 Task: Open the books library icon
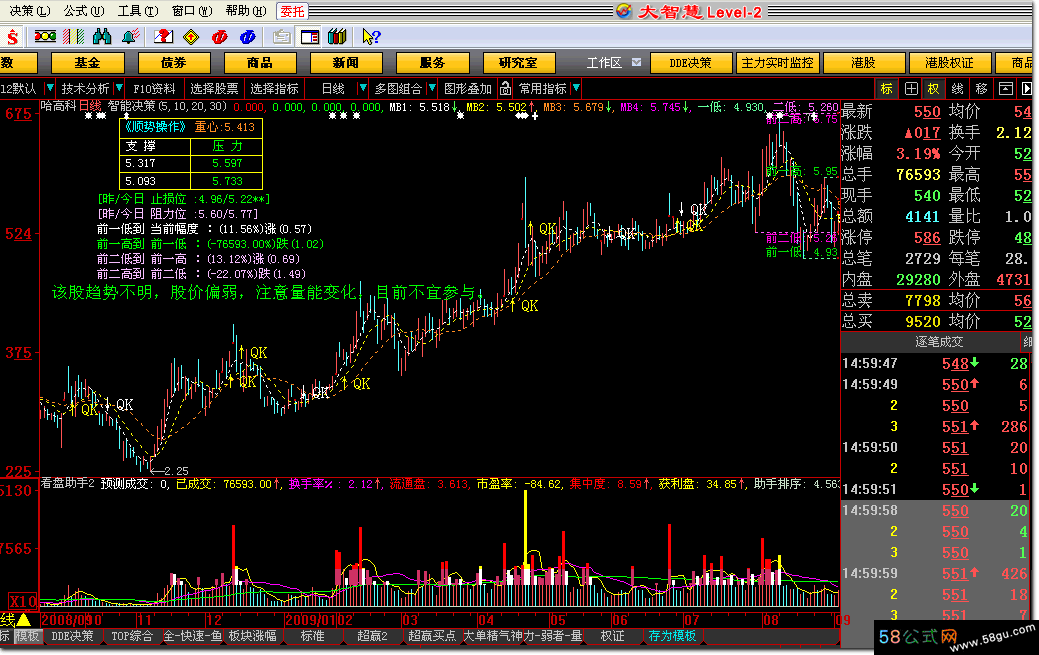click(337, 36)
